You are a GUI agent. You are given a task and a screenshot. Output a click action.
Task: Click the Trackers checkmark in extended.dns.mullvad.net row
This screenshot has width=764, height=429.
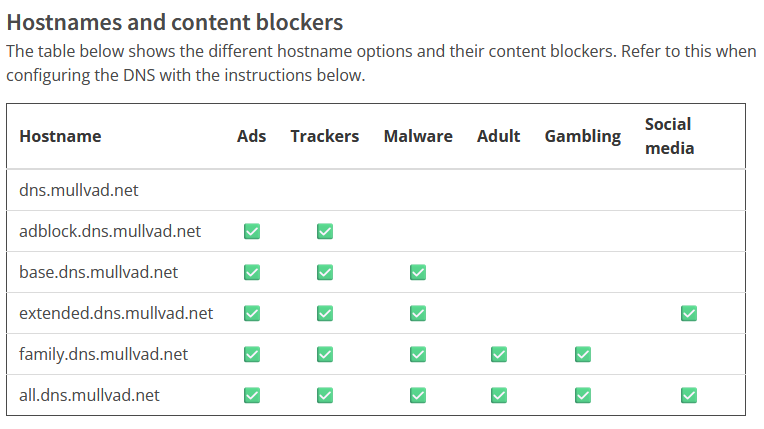(325, 313)
